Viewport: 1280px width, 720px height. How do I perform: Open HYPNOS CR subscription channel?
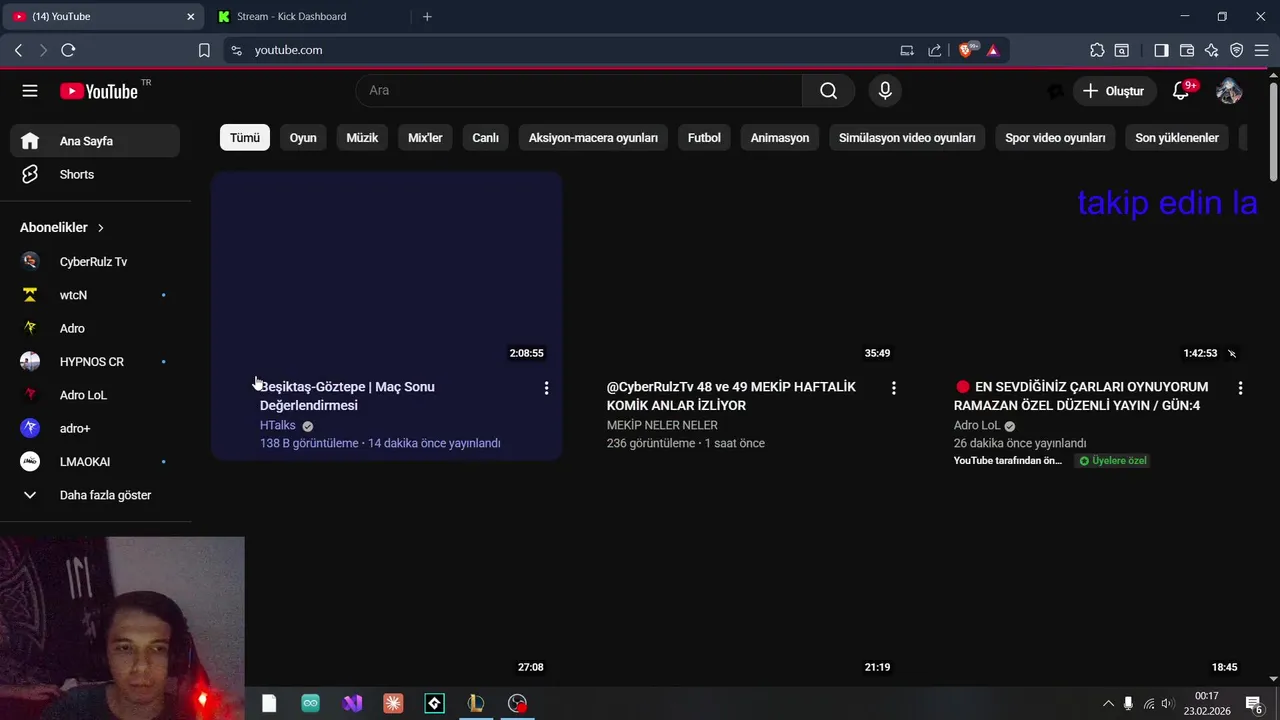pos(95,362)
